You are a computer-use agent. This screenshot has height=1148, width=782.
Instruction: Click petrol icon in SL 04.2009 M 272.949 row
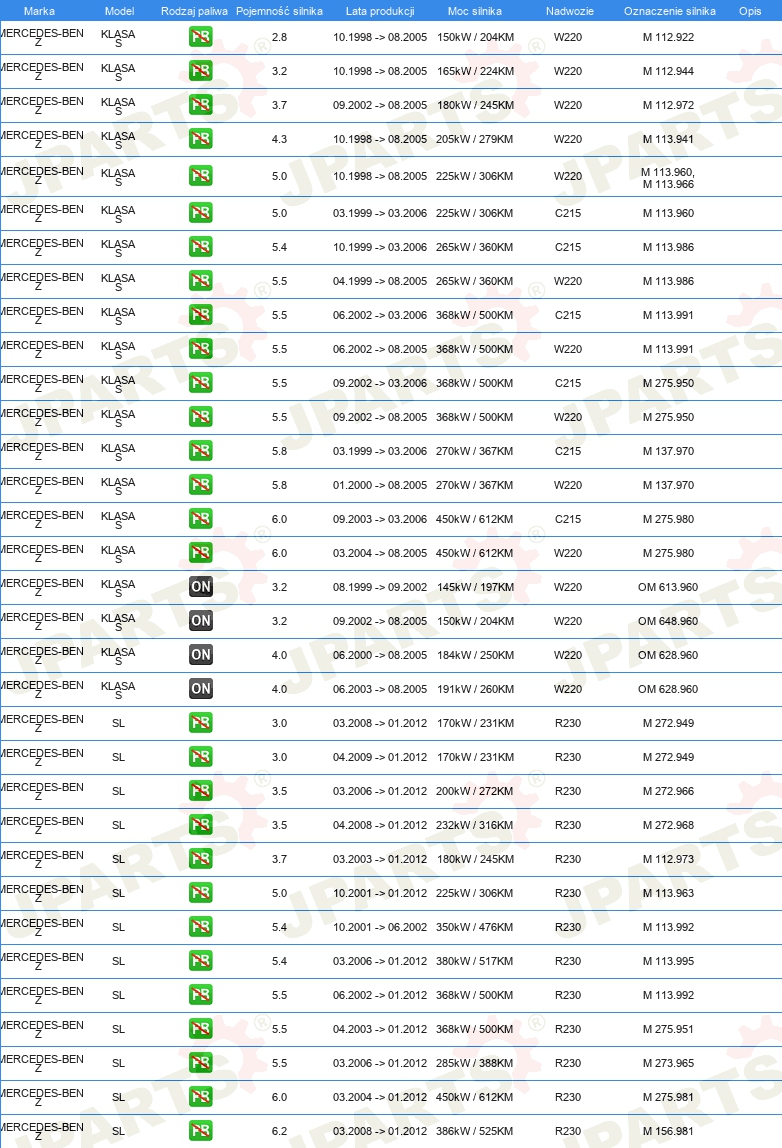[201, 757]
